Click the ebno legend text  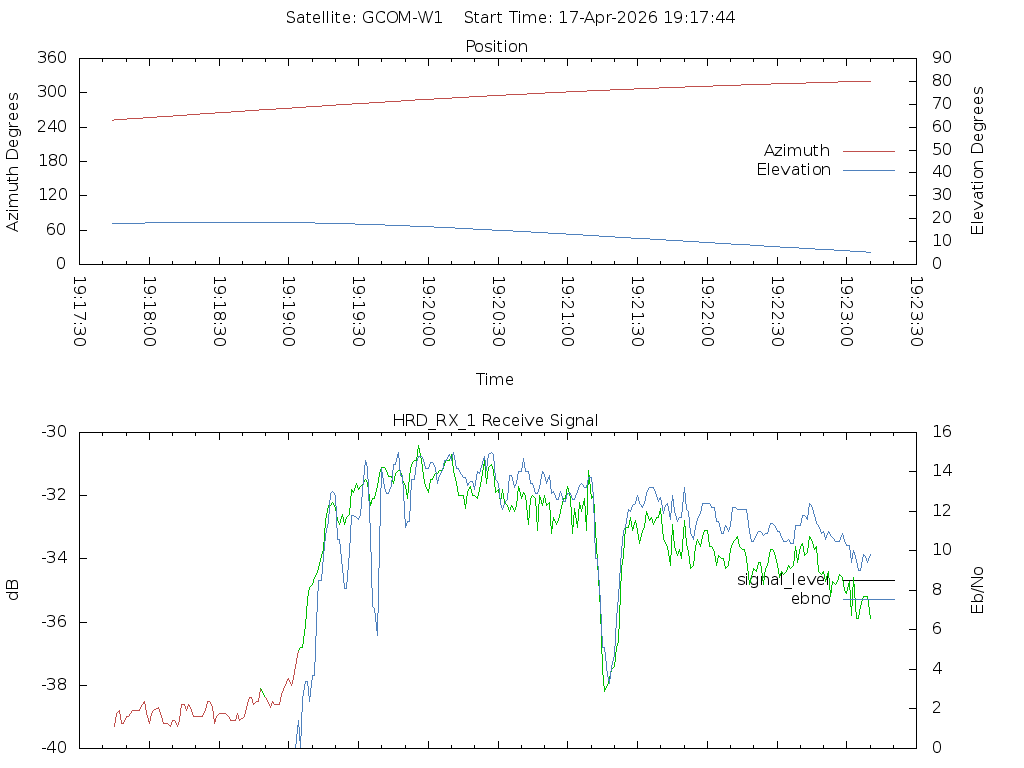tap(810, 599)
